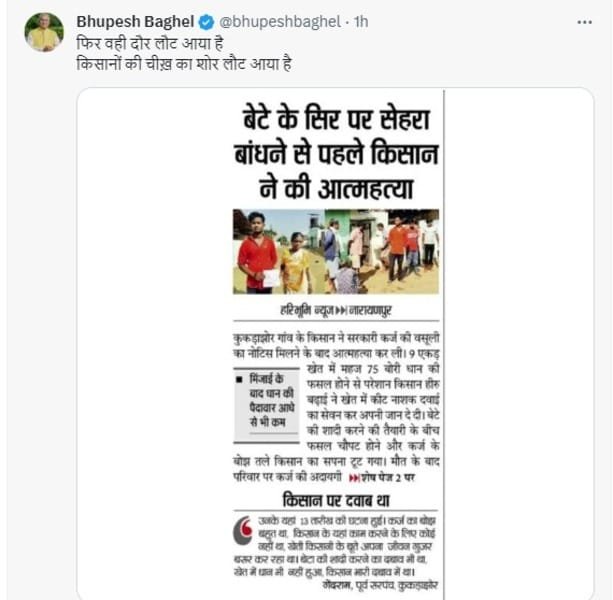613x600 pixels.
Task: Click the red quote mark icon
Action: tap(243, 531)
